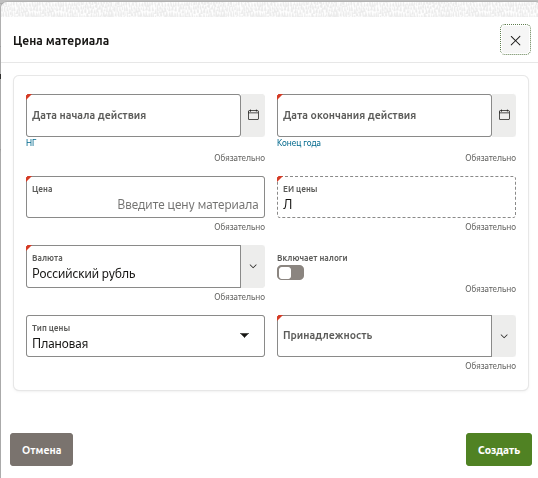Click into the Цена material price field
This screenshot has height=478, width=538.
(145, 197)
